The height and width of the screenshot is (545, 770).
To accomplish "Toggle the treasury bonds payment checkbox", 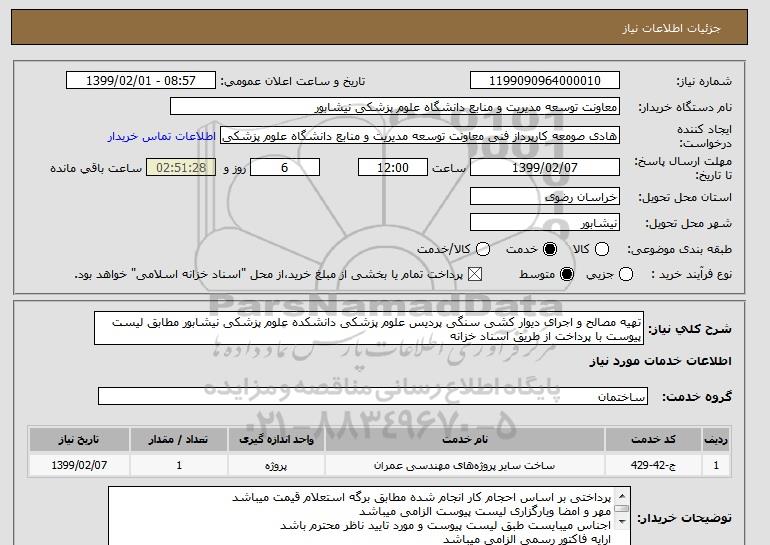I will coord(474,274).
